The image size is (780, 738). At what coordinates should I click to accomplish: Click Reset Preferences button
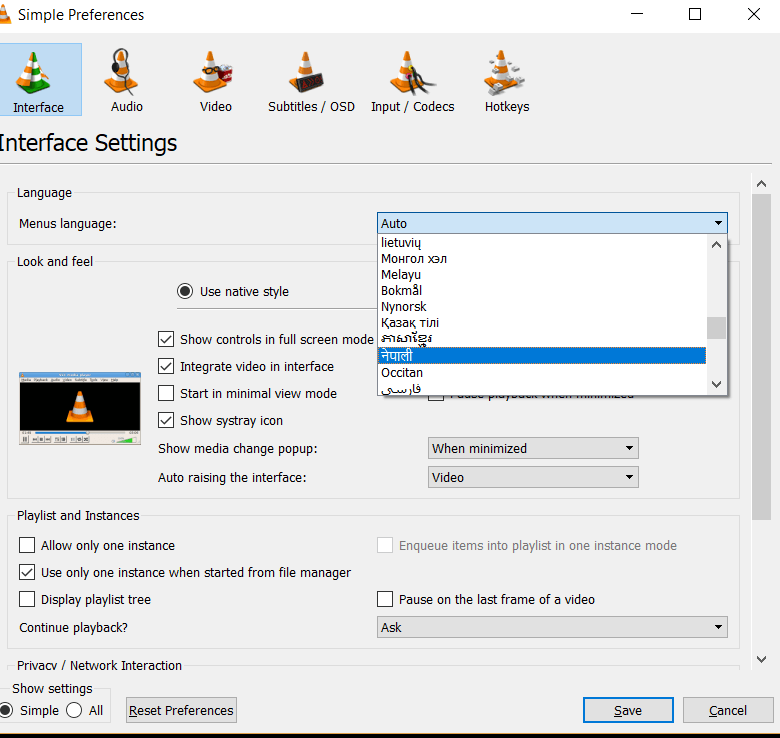click(x=181, y=710)
